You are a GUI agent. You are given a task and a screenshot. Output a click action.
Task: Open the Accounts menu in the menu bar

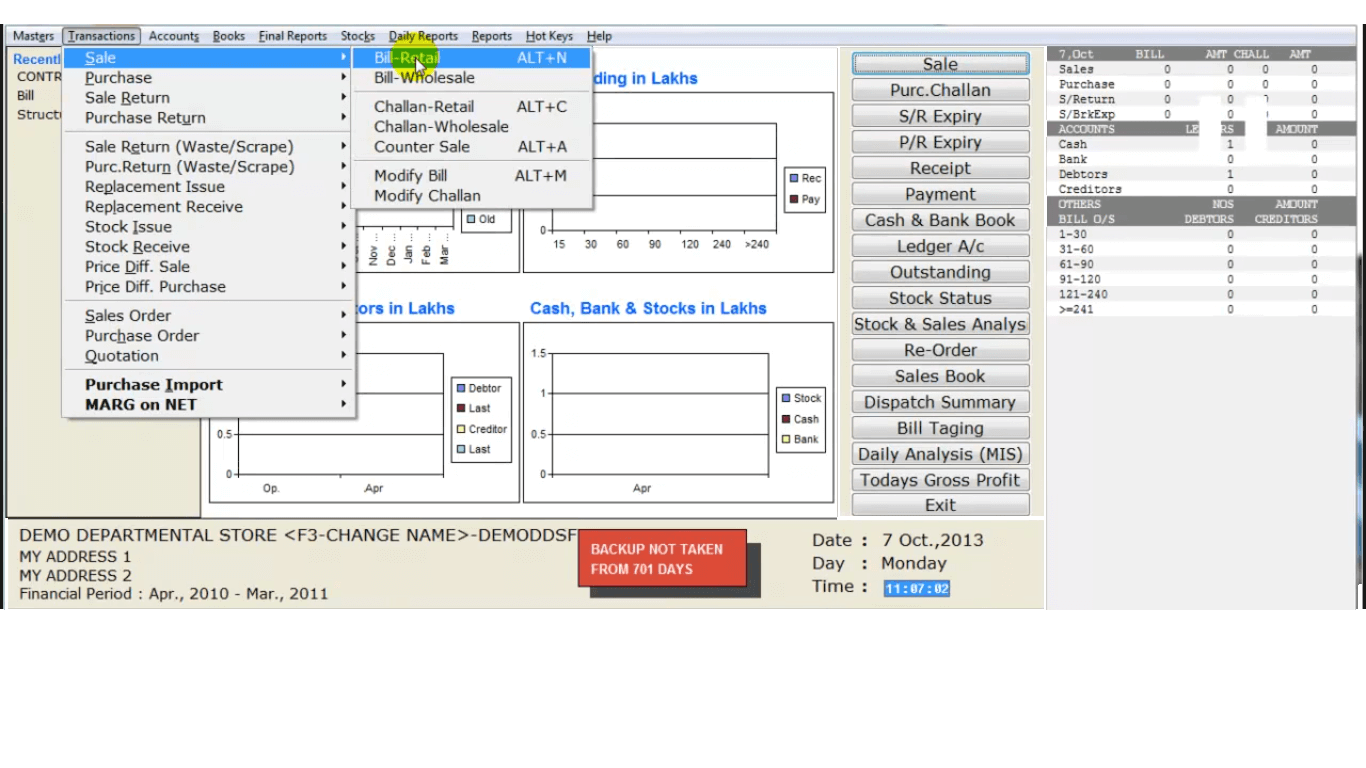[x=174, y=36]
